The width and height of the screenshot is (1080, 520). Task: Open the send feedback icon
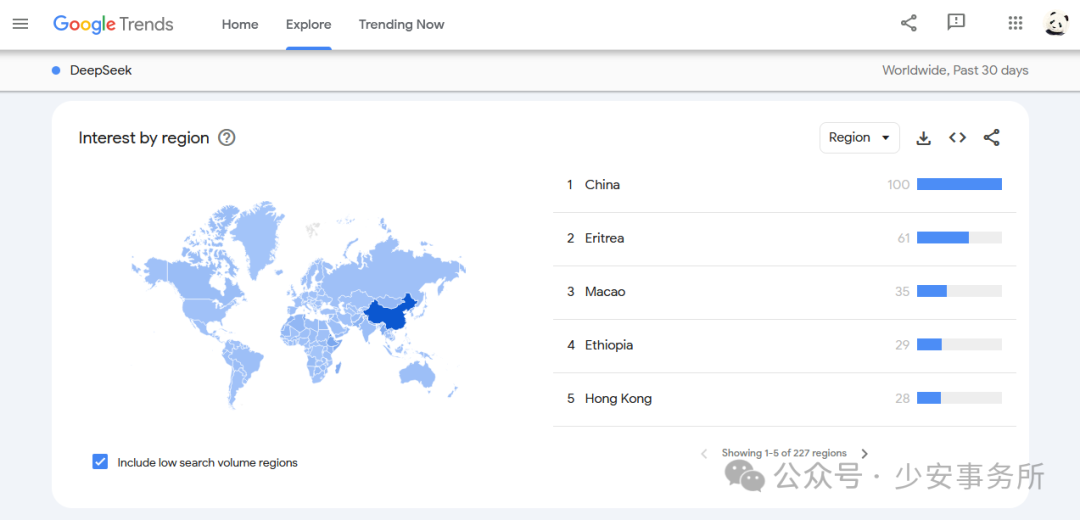(956, 23)
